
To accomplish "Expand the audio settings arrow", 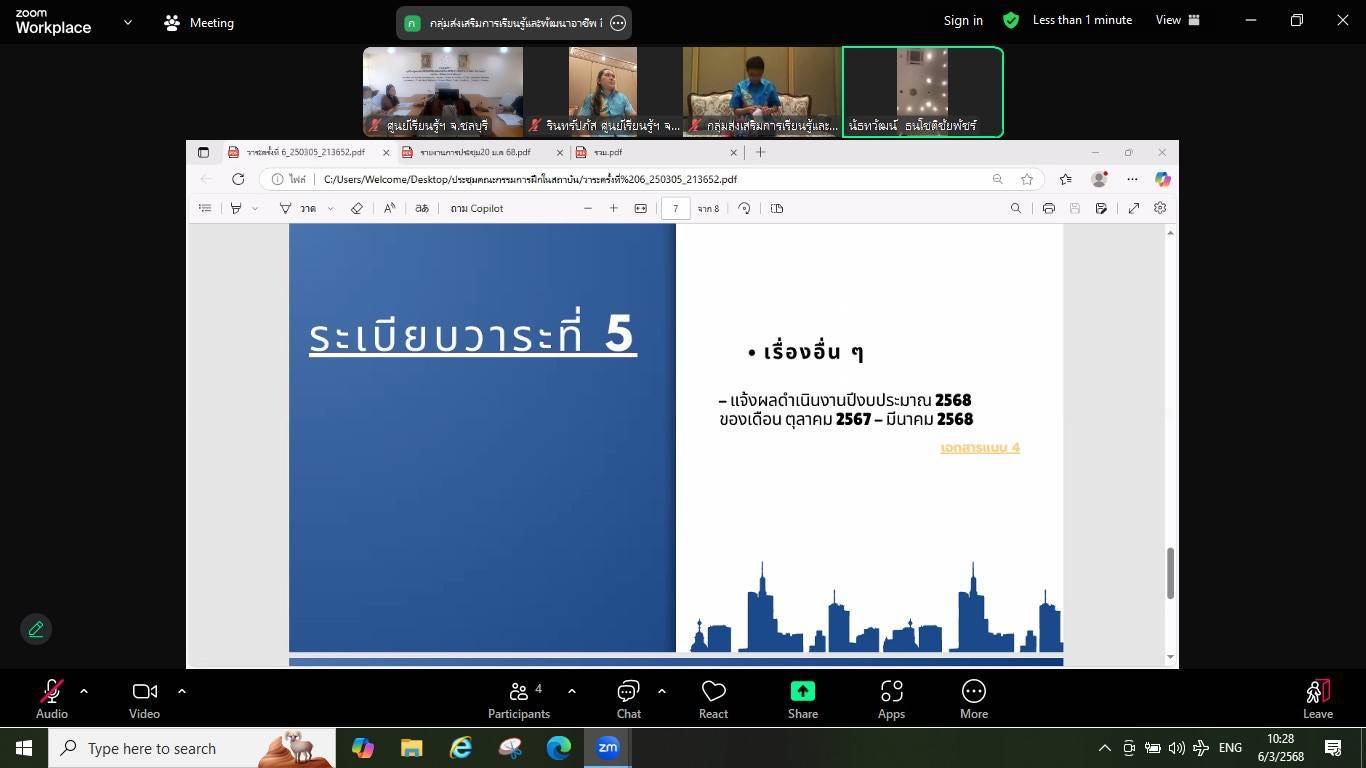I will [84, 691].
